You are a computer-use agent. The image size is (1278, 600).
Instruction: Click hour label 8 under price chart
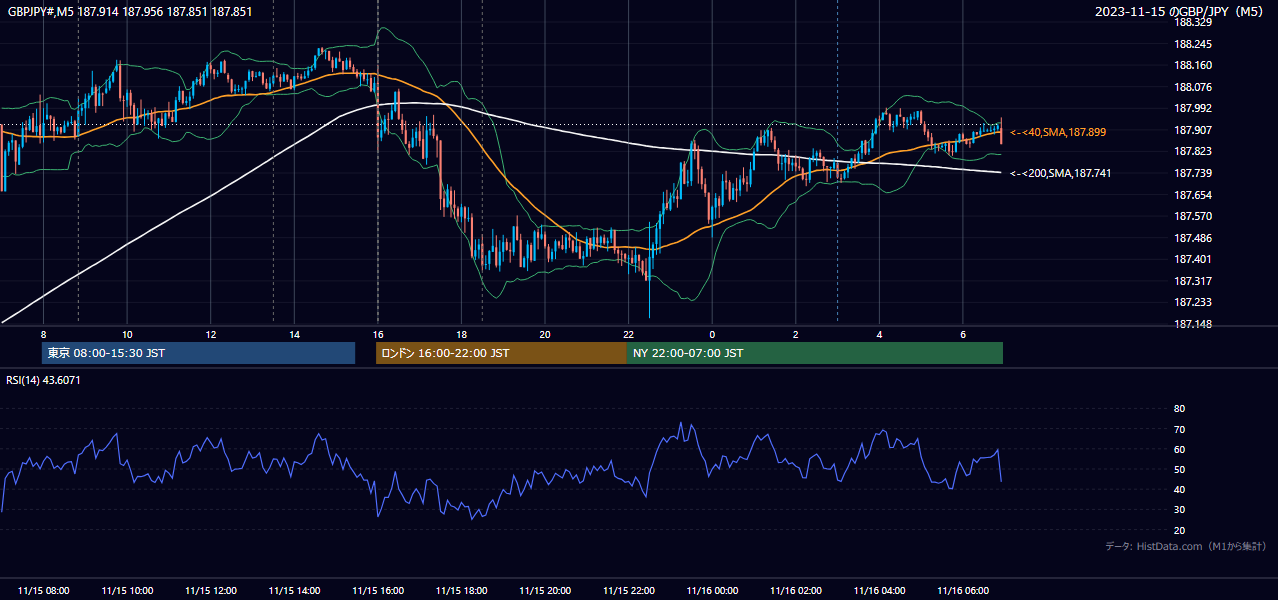(43, 334)
